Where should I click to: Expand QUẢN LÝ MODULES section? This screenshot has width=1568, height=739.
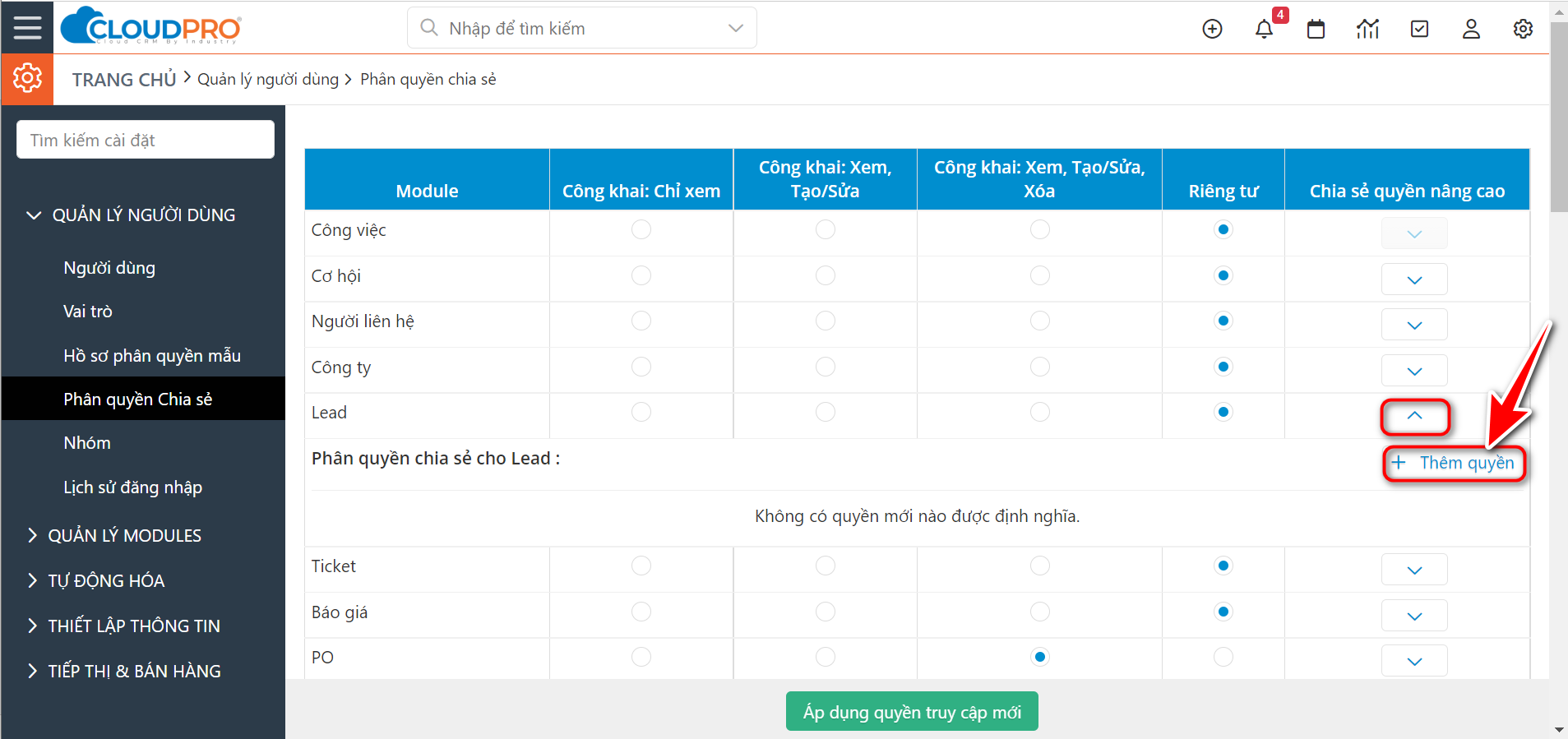click(114, 536)
